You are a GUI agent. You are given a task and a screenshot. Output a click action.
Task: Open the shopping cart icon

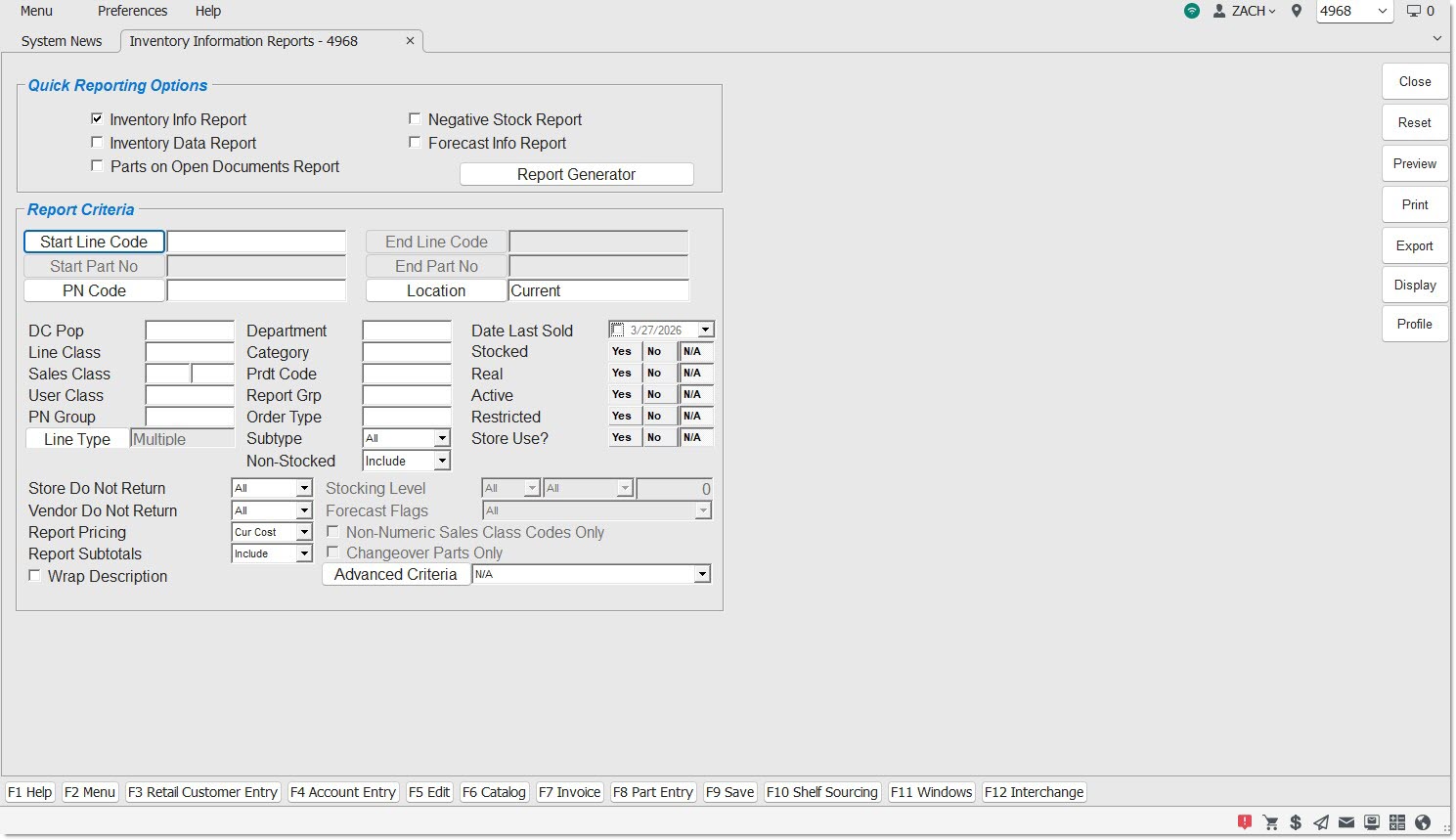pos(1270,822)
